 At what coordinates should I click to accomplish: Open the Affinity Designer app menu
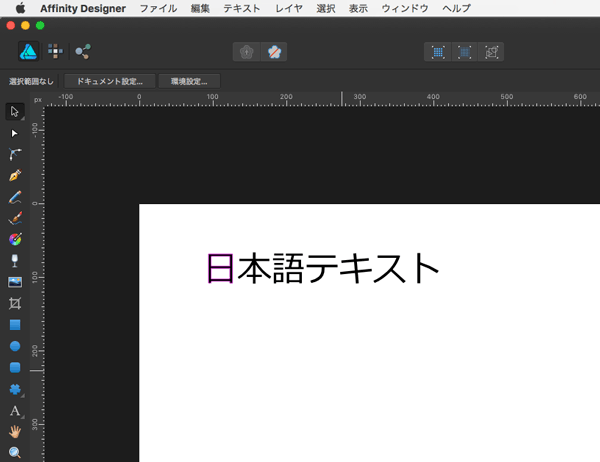tap(83, 8)
